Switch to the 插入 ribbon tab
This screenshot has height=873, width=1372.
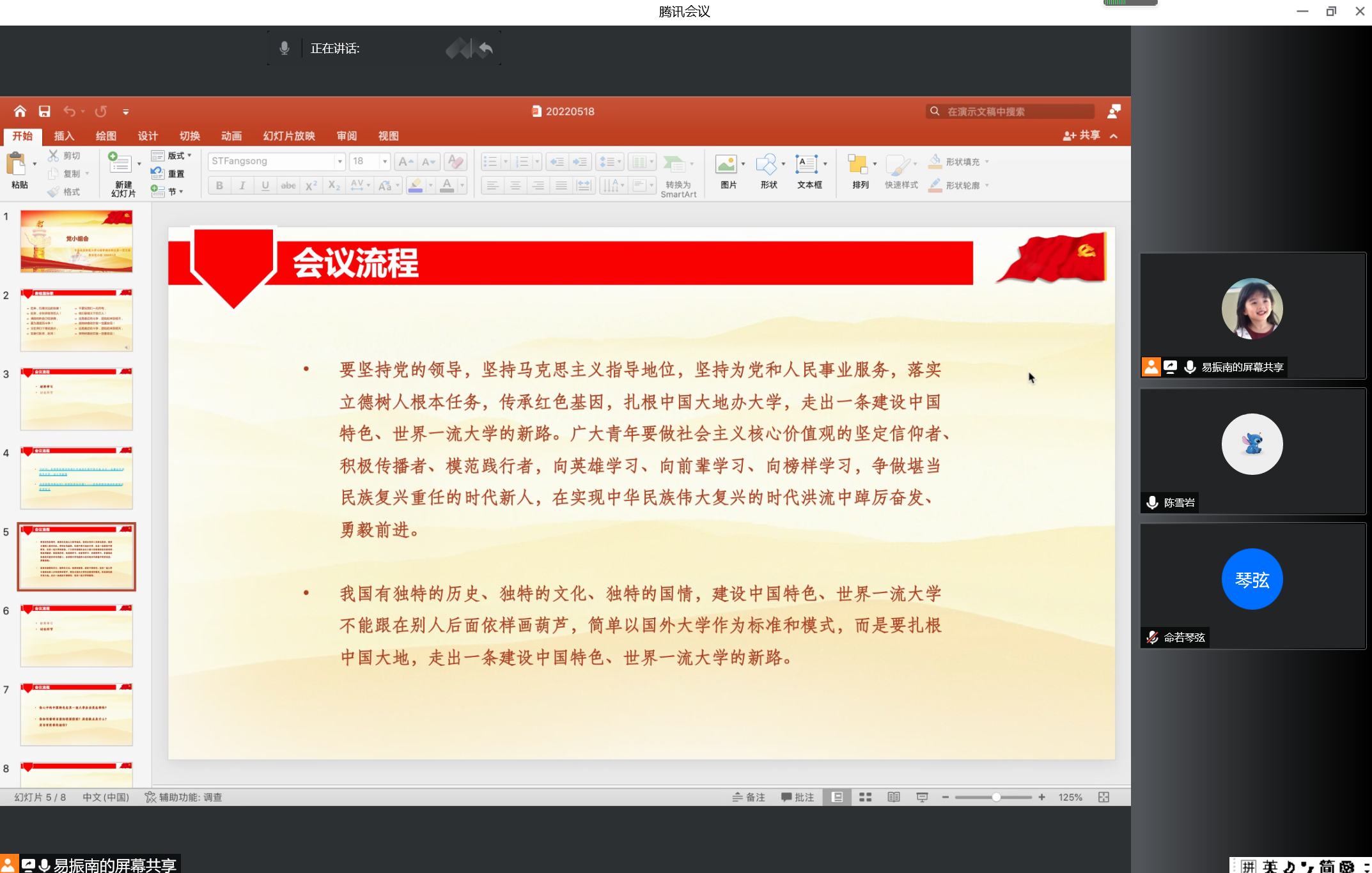click(63, 135)
